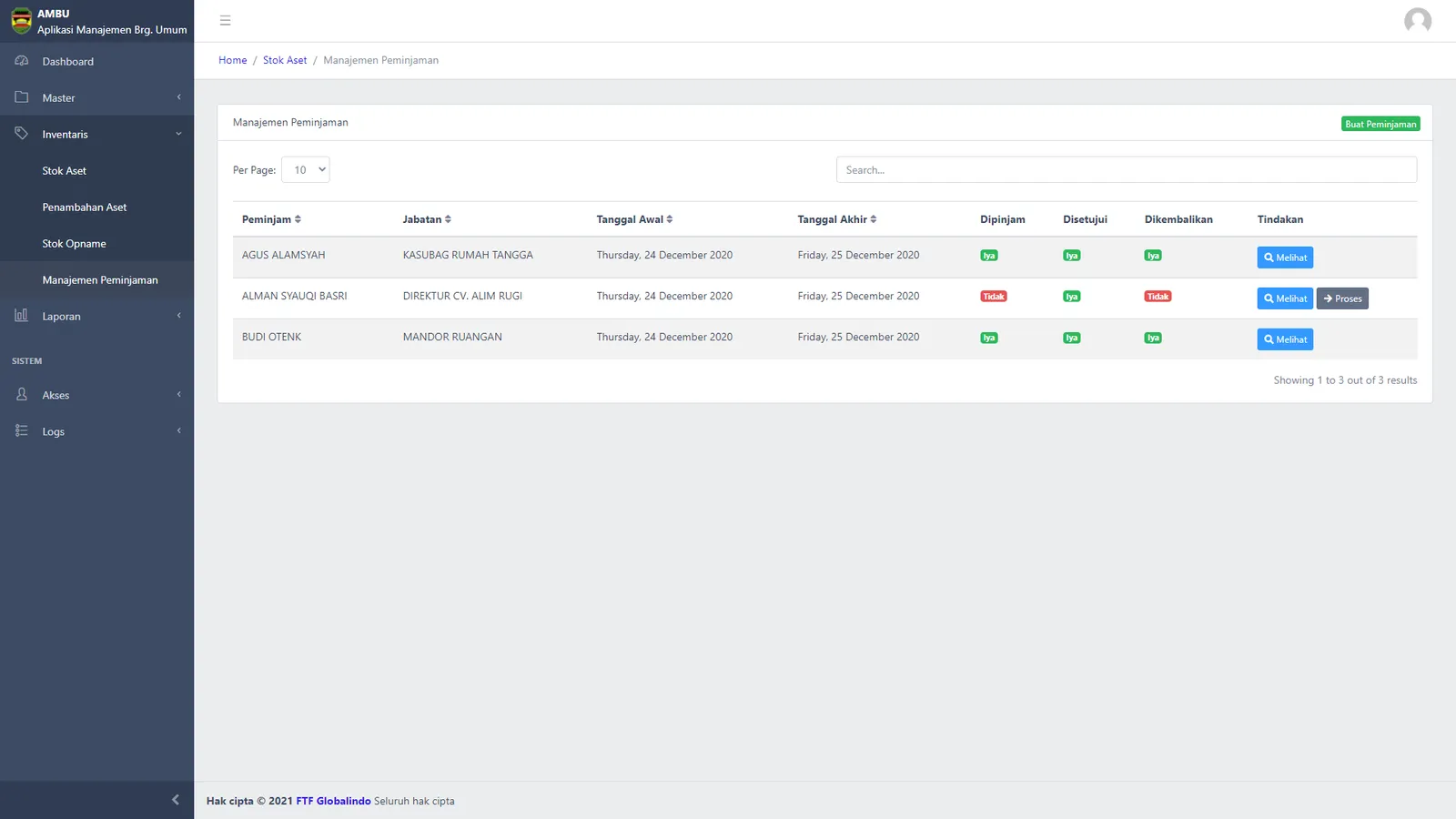The width and height of the screenshot is (1456, 819).
Task: Focus the Search input field
Action: click(x=1127, y=170)
